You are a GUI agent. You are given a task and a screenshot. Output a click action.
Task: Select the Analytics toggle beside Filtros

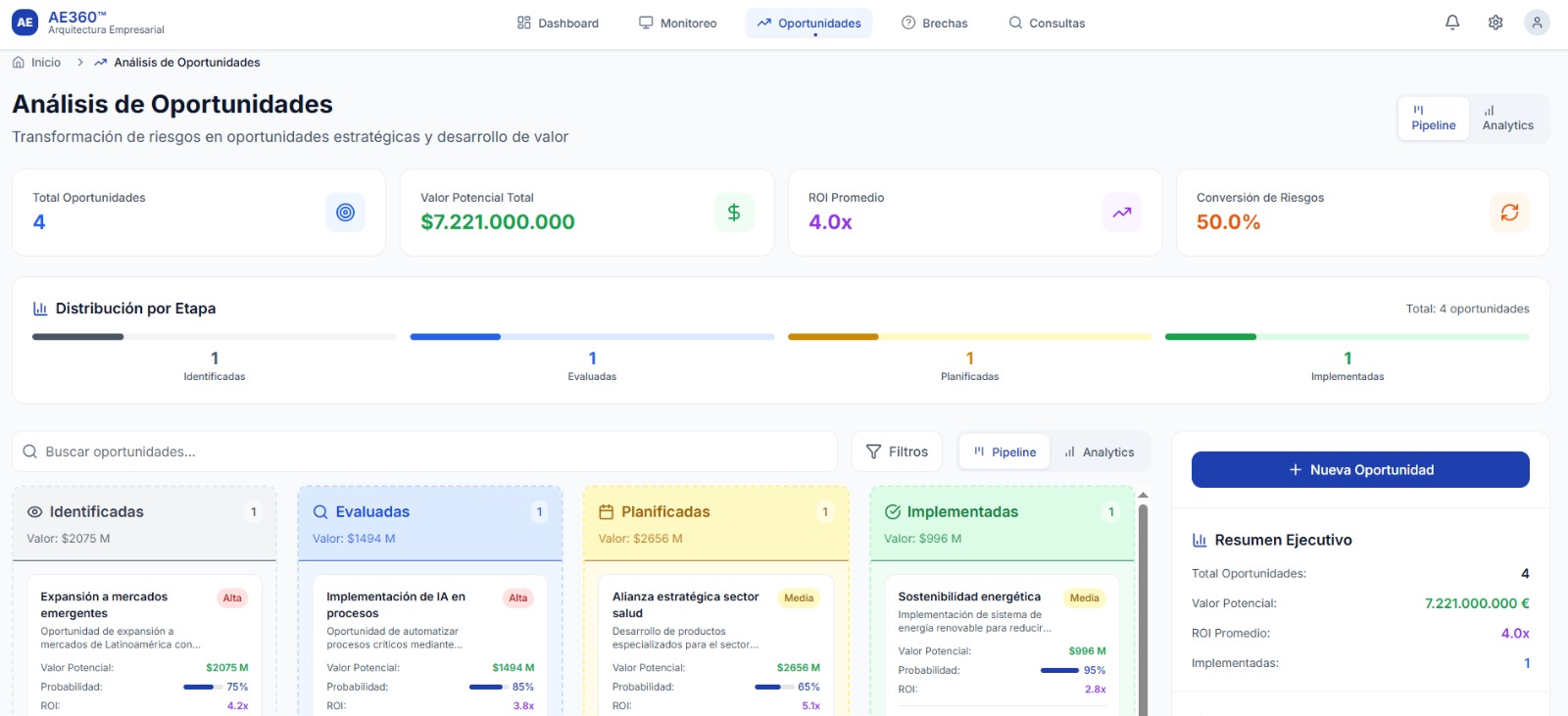1099,453
